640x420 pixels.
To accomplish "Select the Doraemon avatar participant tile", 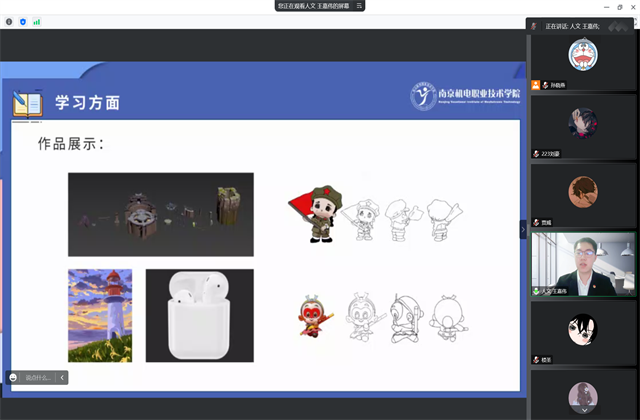I will (x=582, y=55).
